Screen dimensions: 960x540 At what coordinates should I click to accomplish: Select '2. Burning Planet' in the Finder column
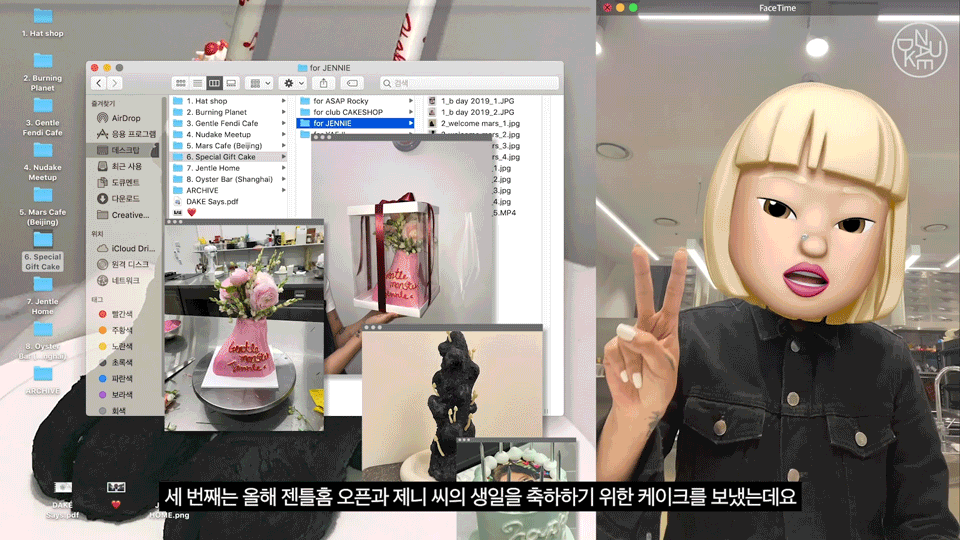[x=228, y=112]
